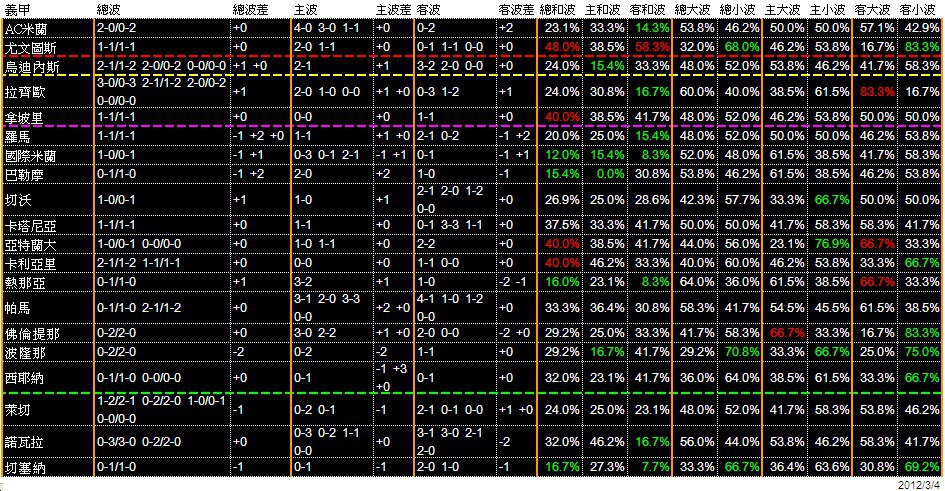Viewport: 945px width, 491px height.
Task: Click the 客波差 column header
Action: tap(516, 10)
